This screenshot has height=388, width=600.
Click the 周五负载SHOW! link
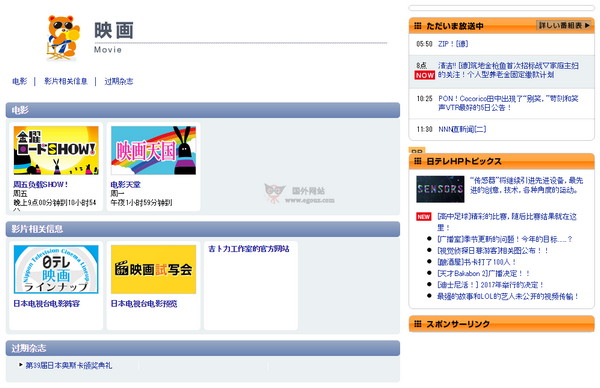pos(41,184)
